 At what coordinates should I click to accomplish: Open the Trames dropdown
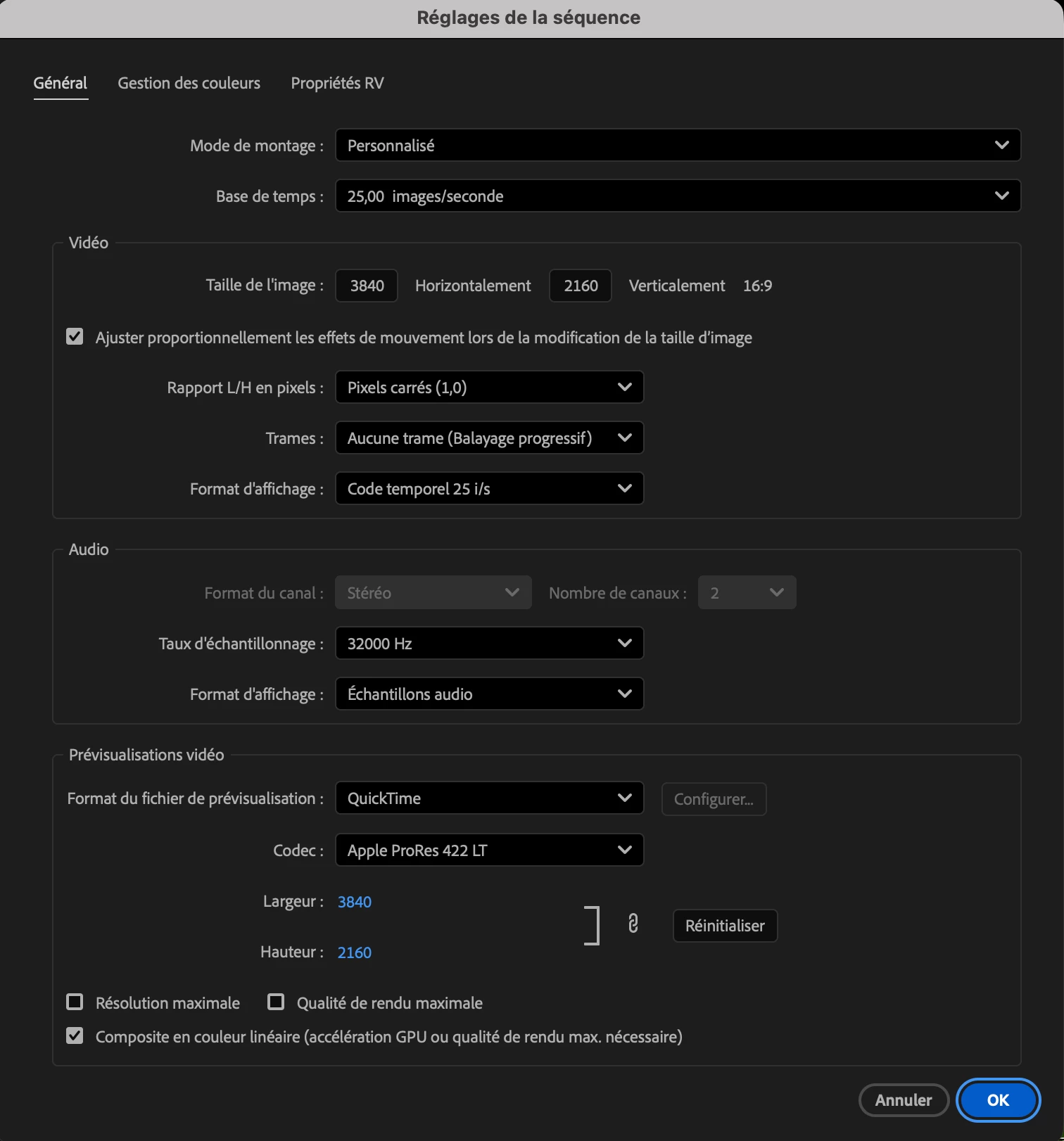click(489, 438)
